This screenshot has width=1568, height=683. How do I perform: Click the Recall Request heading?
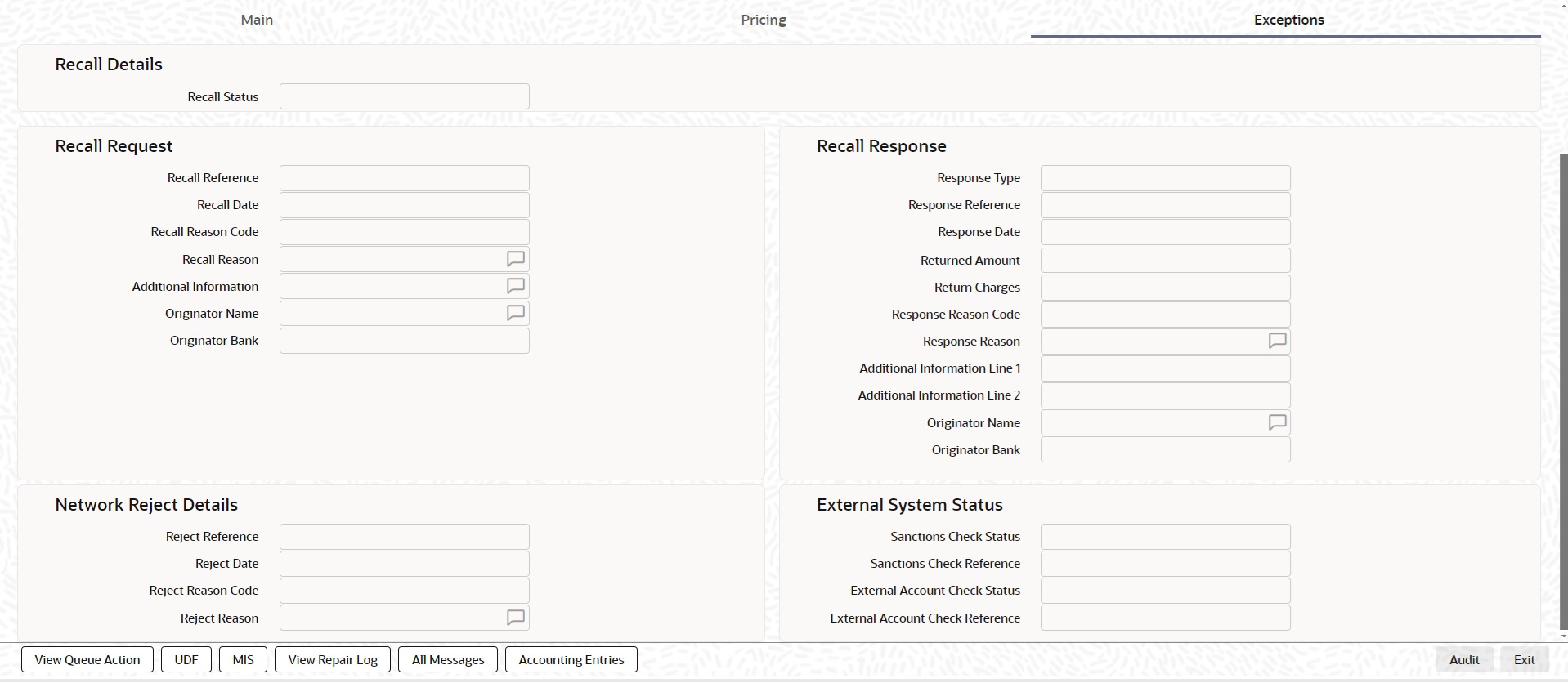[x=114, y=146]
